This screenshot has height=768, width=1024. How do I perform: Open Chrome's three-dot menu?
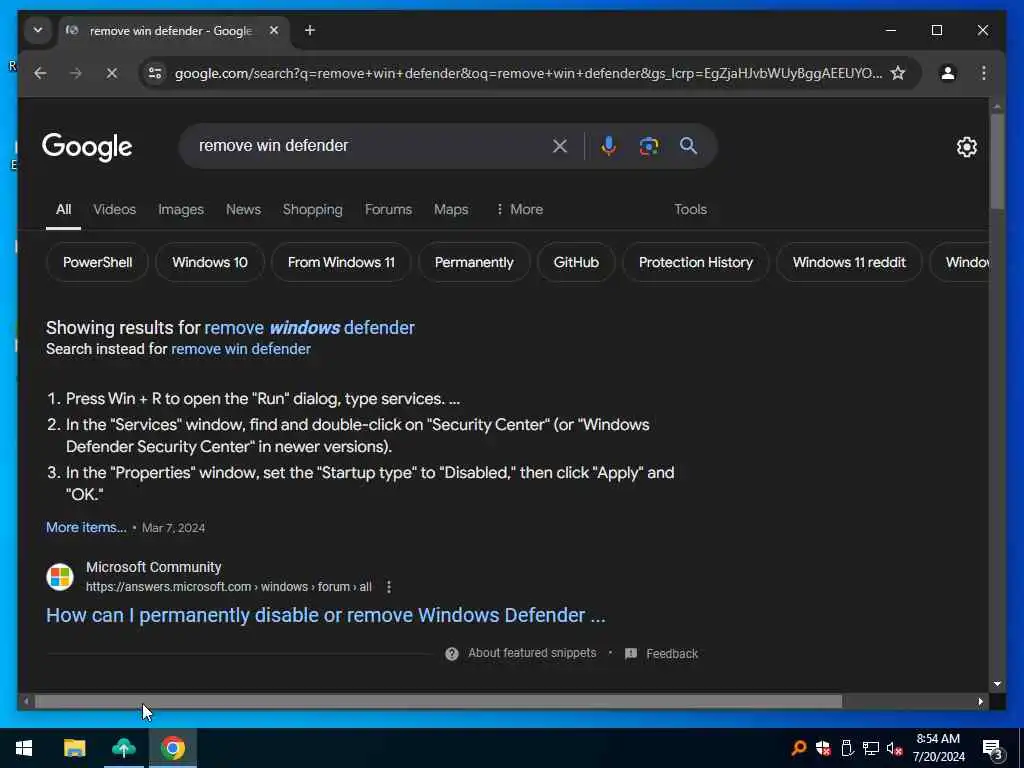point(984,73)
